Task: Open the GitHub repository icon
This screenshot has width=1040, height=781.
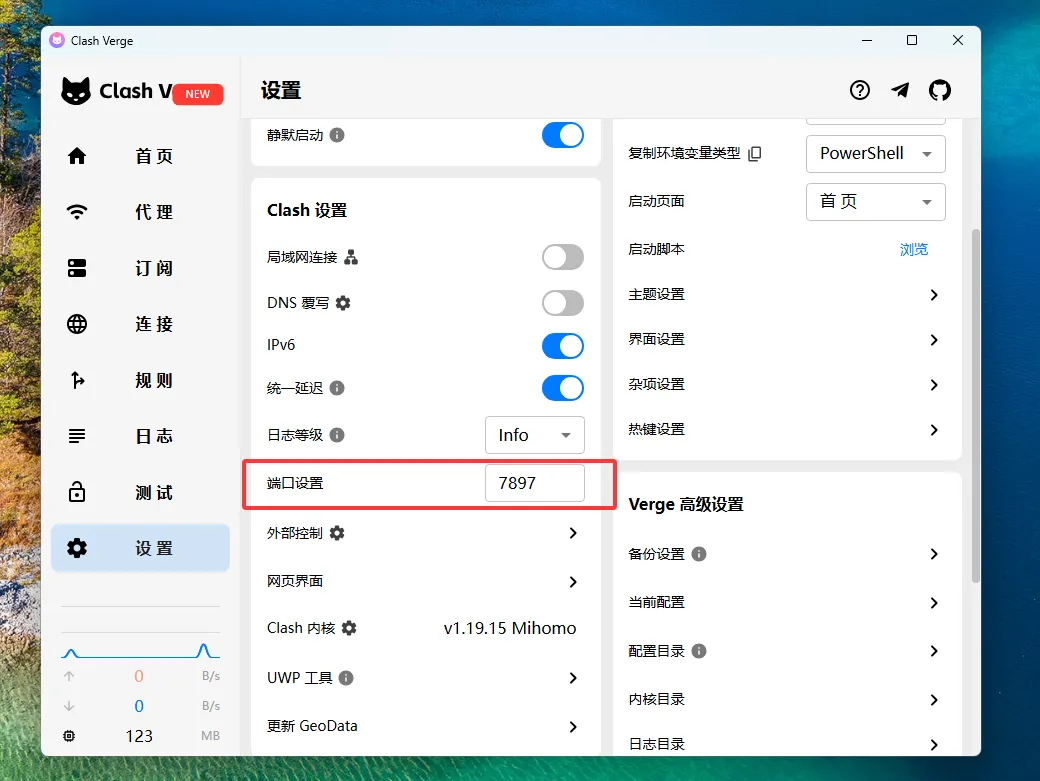Action: click(940, 90)
